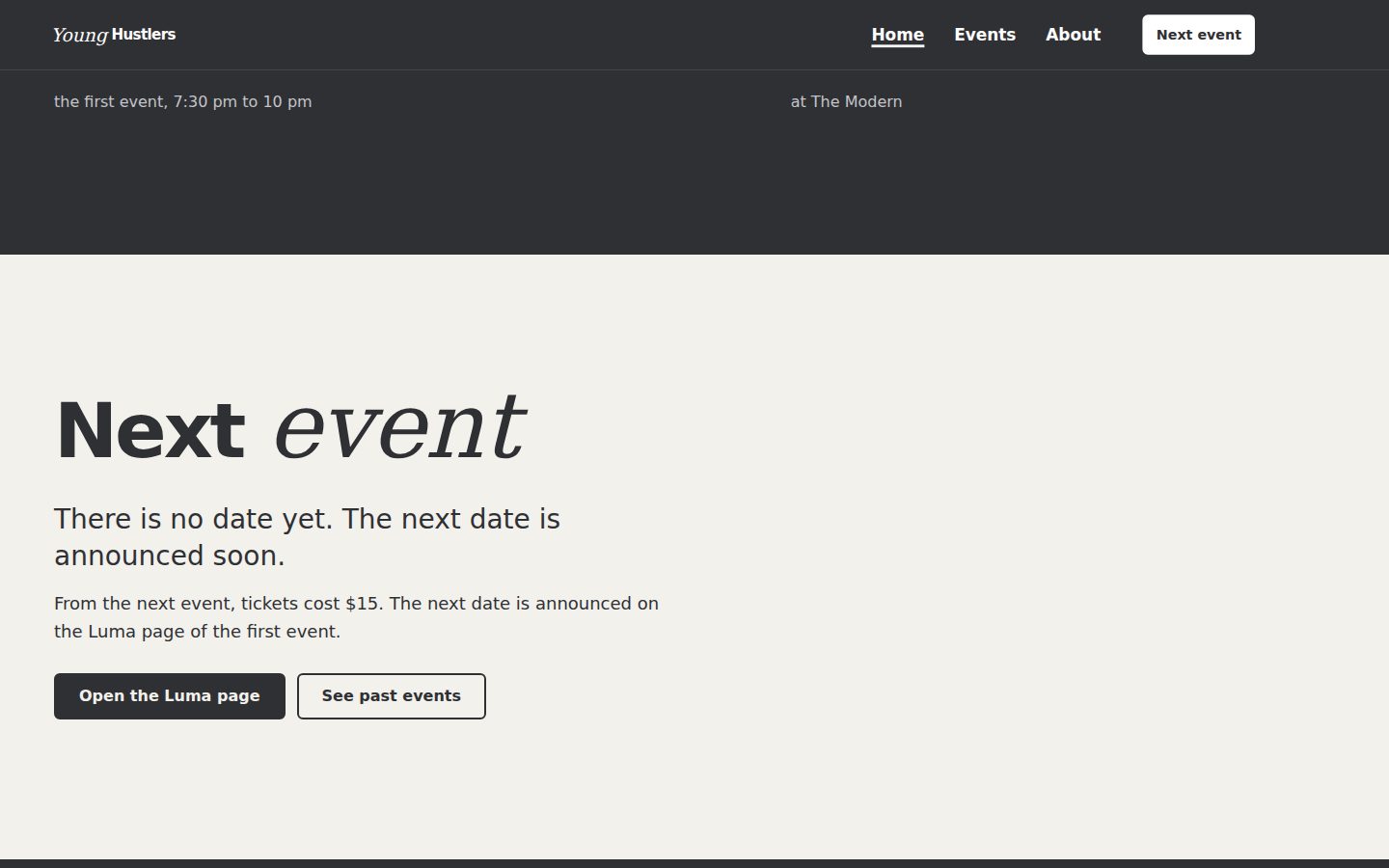This screenshot has width=1389, height=868.
Task: Go to the Home nav link
Action: 898,35
